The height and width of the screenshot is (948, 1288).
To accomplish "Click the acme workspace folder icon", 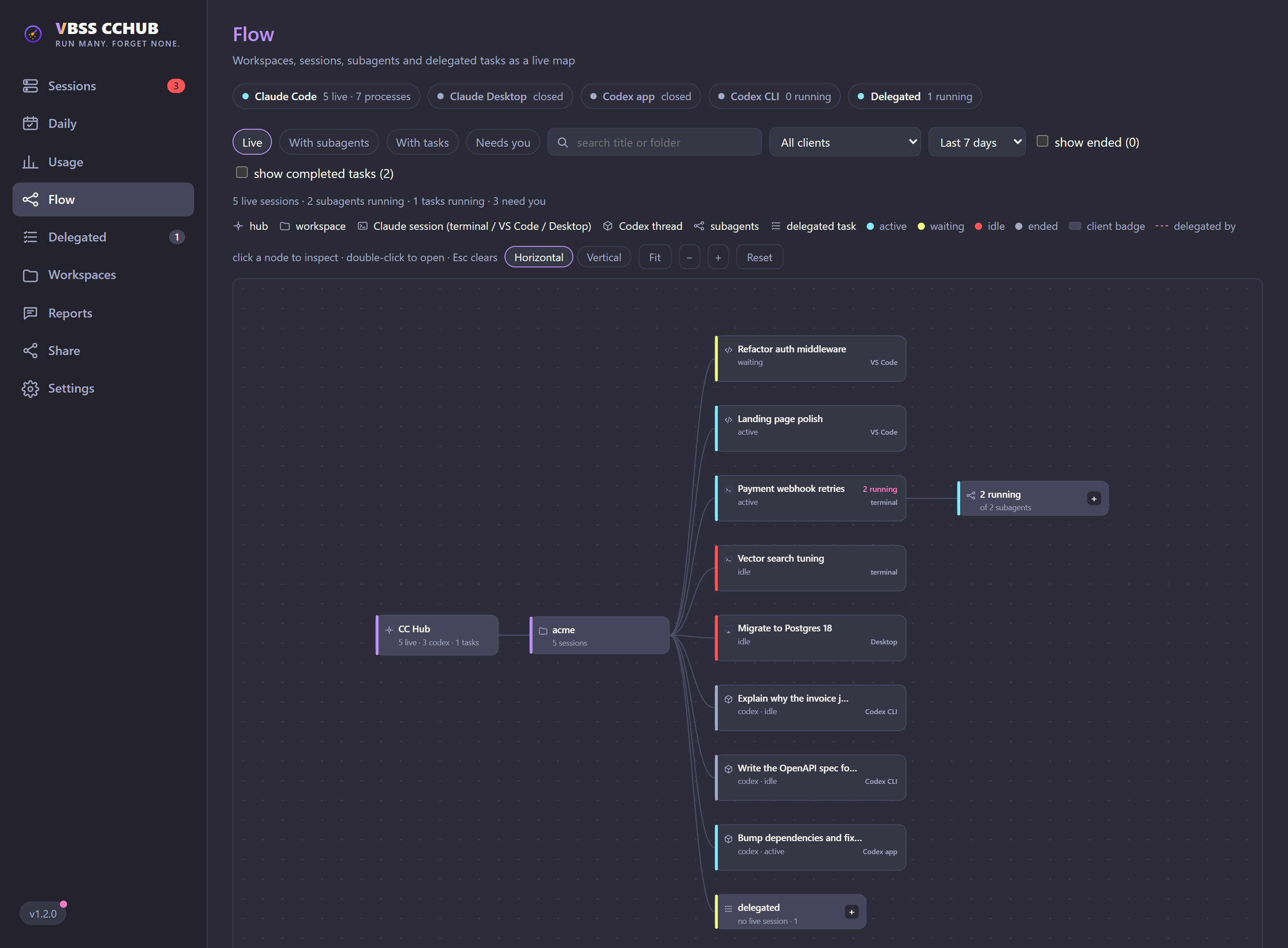I will 543,631.
